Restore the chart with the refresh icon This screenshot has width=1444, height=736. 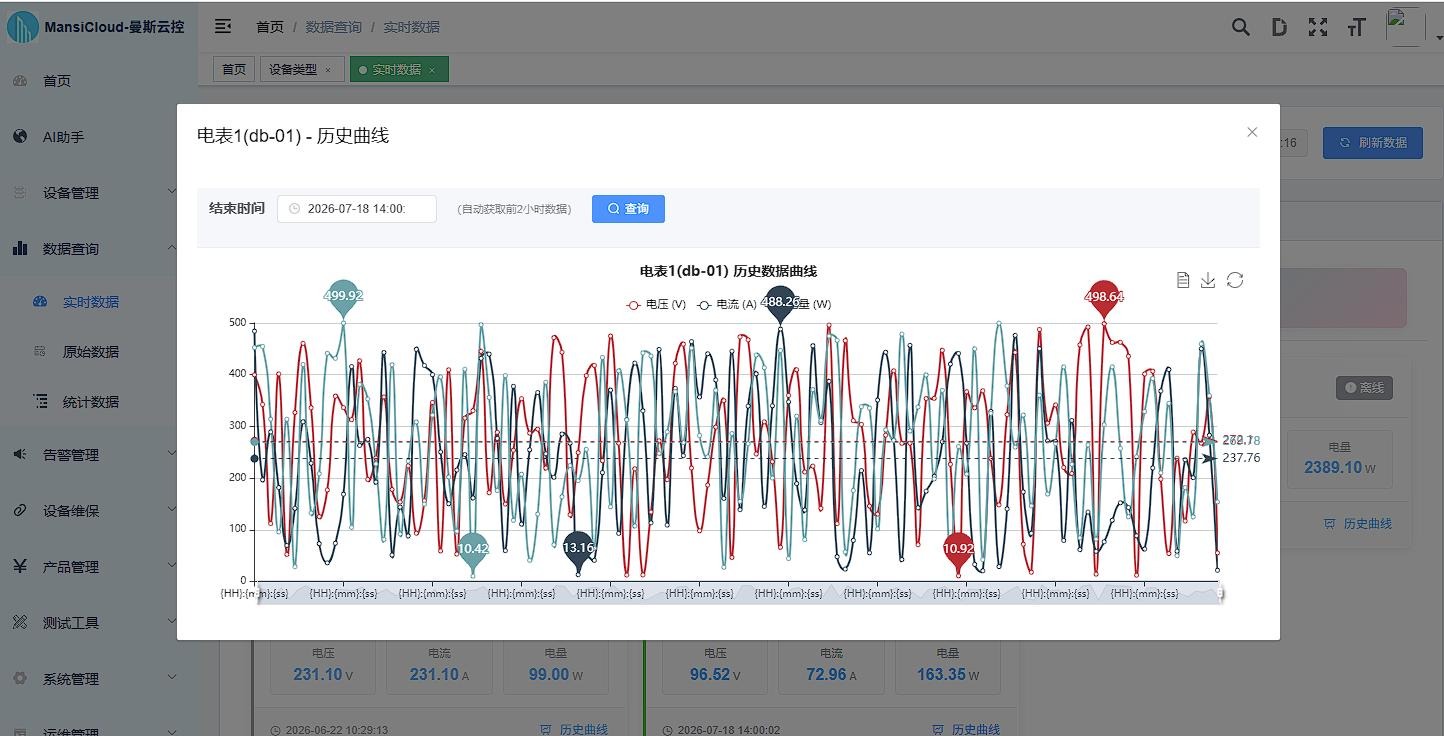pyautogui.click(x=1235, y=280)
